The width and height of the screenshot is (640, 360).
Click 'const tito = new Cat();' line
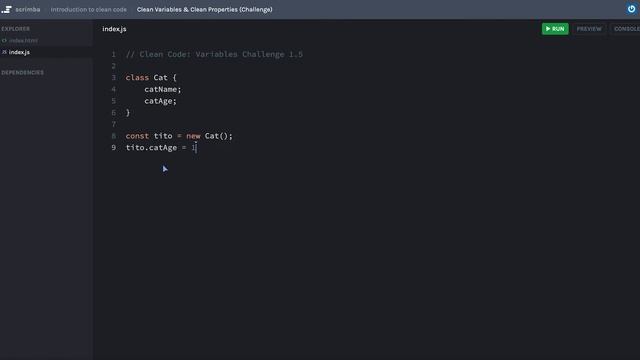[x=179, y=136]
